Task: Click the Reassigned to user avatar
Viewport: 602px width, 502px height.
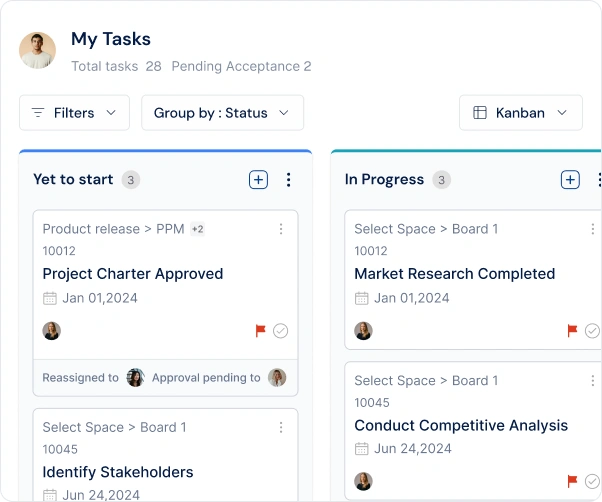Action: pos(136,378)
